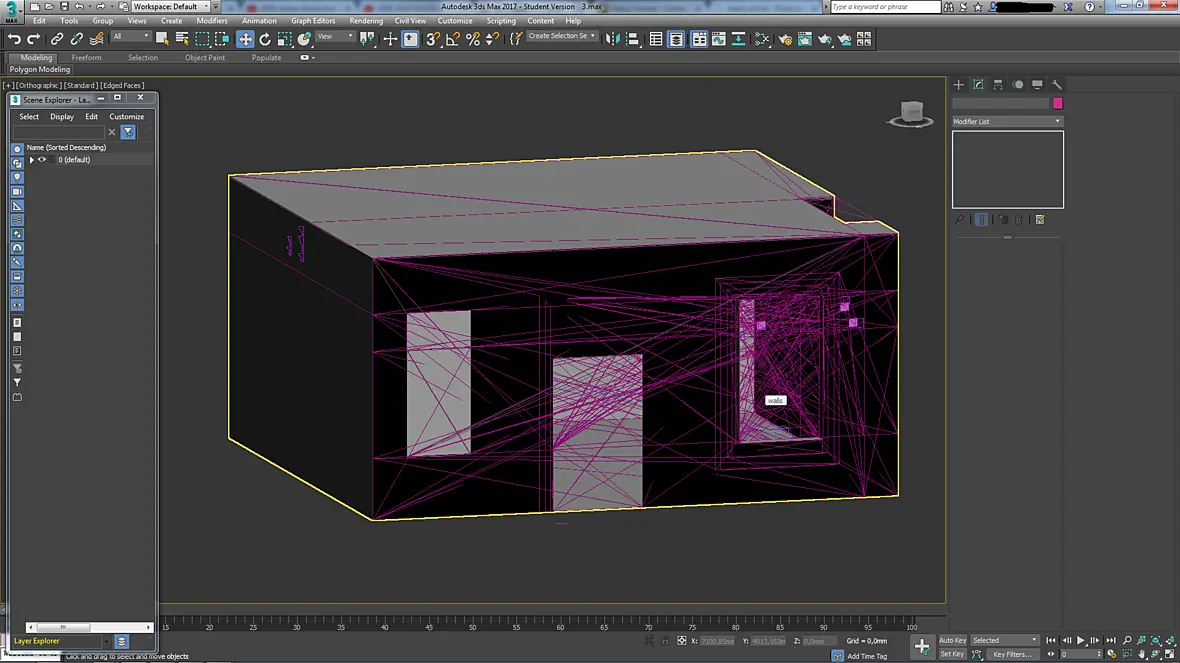This screenshot has height=663, width=1180.
Task: Open the Create Selection Set dropdown
Action: [561, 36]
